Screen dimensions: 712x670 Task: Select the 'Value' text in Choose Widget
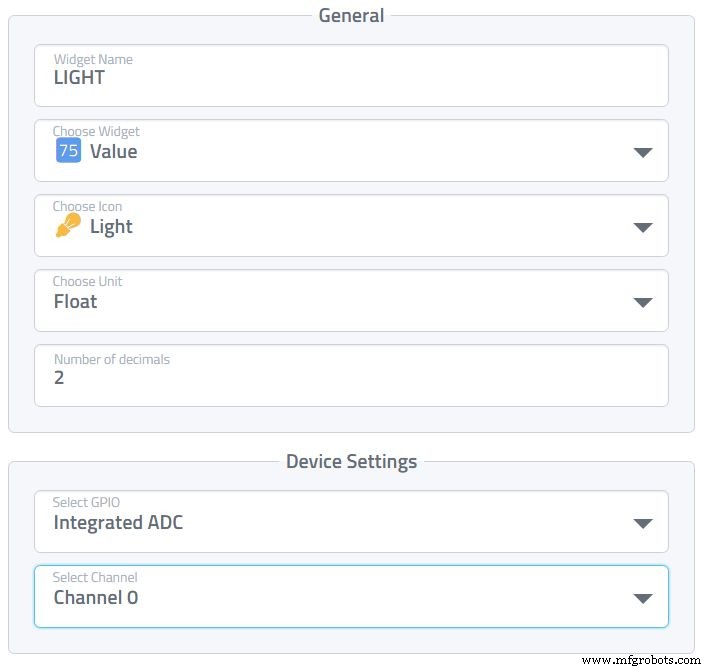pos(114,152)
